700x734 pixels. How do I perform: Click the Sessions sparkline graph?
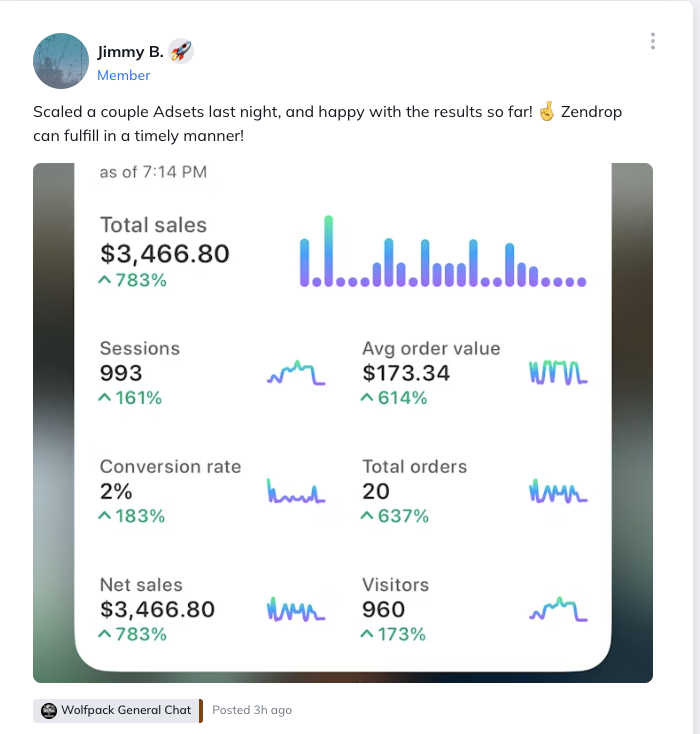tap(296, 374)
